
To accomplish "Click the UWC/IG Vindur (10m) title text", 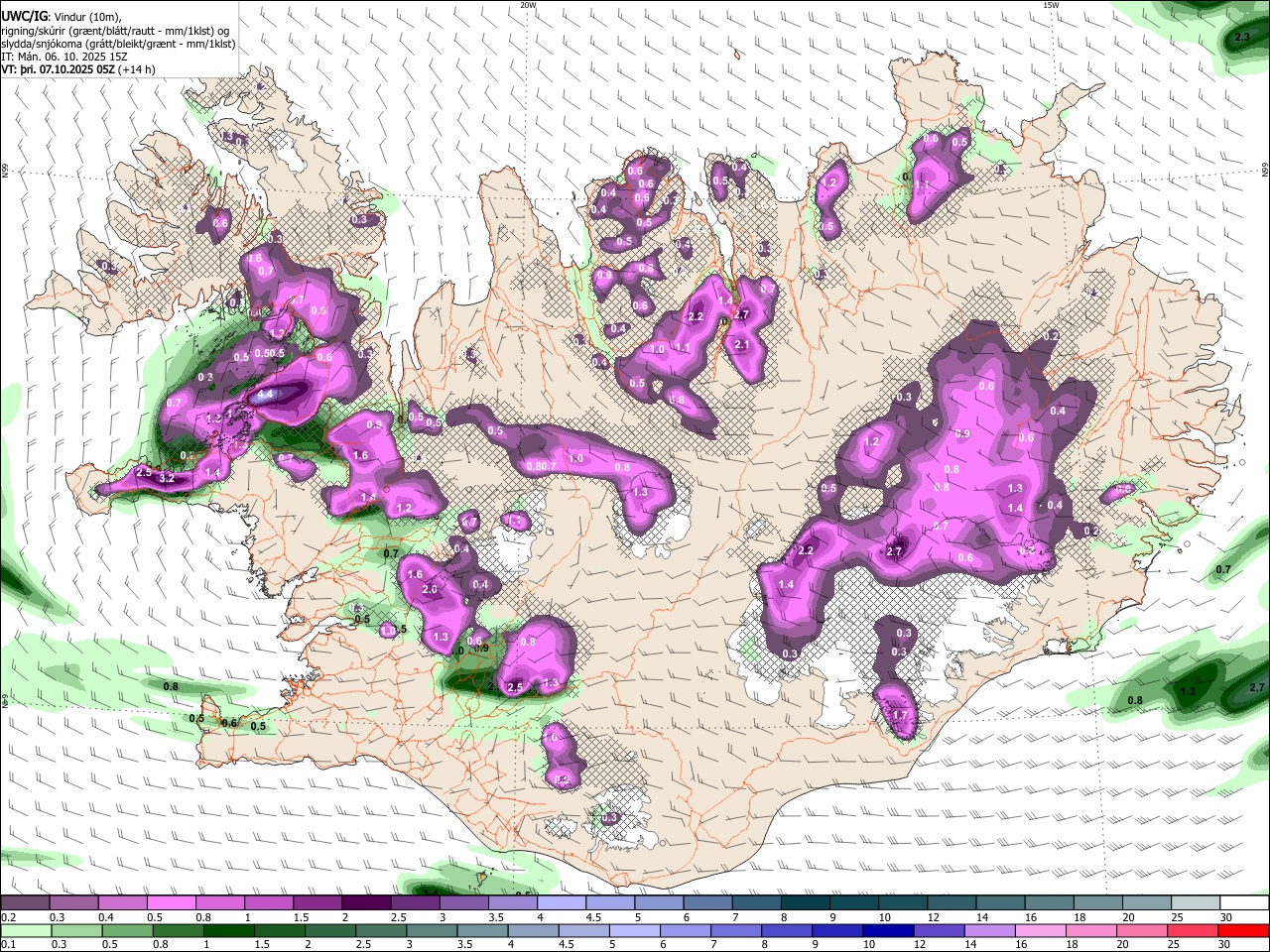I will pyautogui.click(x=62, y=17).
